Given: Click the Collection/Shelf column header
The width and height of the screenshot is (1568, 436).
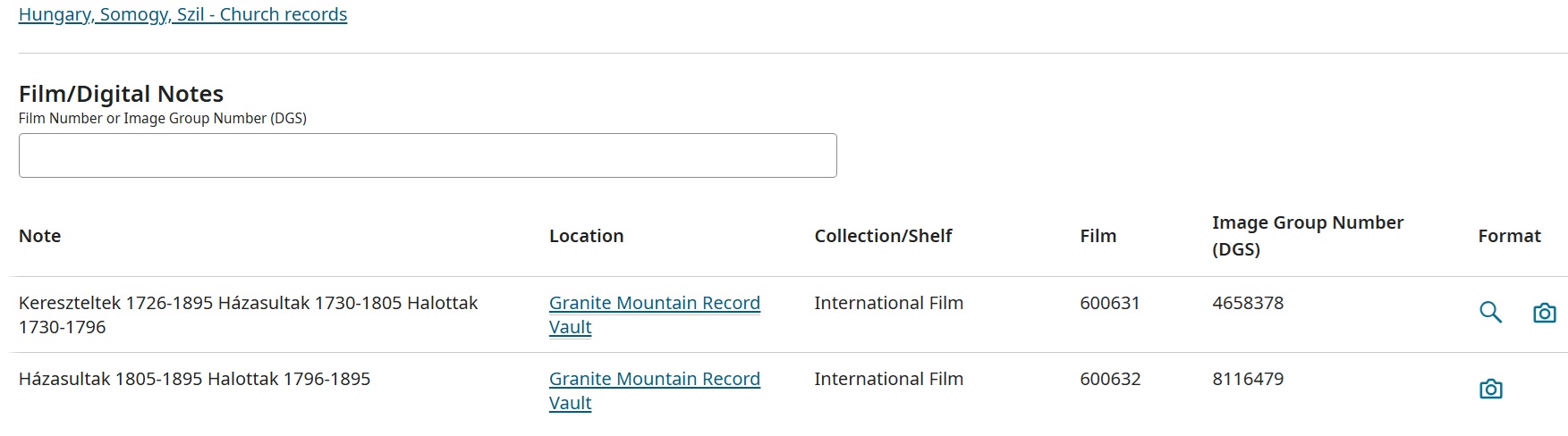Looking at the screenshot, I should click(x=883, y=236).
